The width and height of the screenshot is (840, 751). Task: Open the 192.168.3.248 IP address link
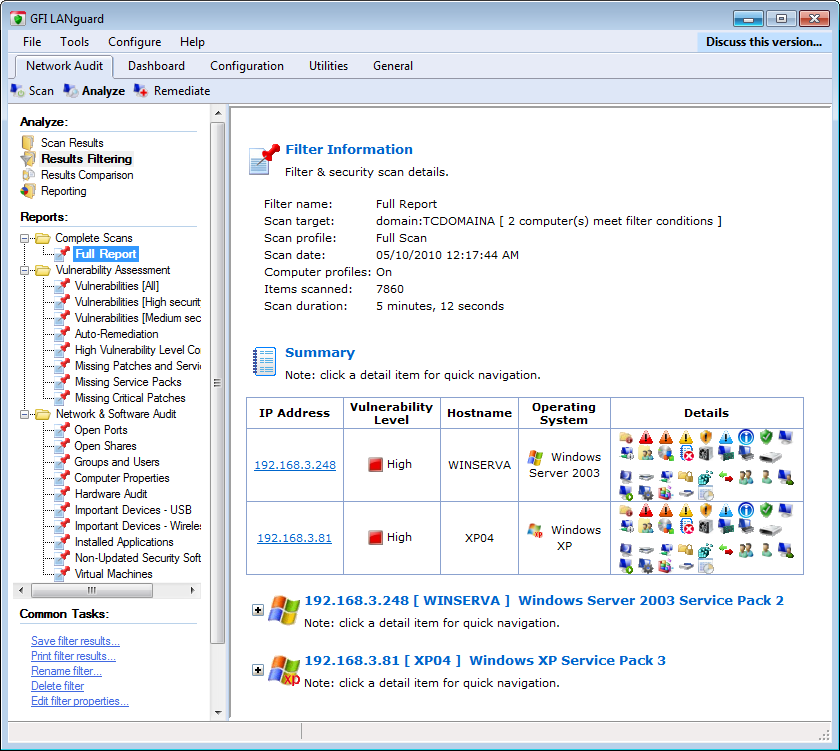(x=295, y=465)
